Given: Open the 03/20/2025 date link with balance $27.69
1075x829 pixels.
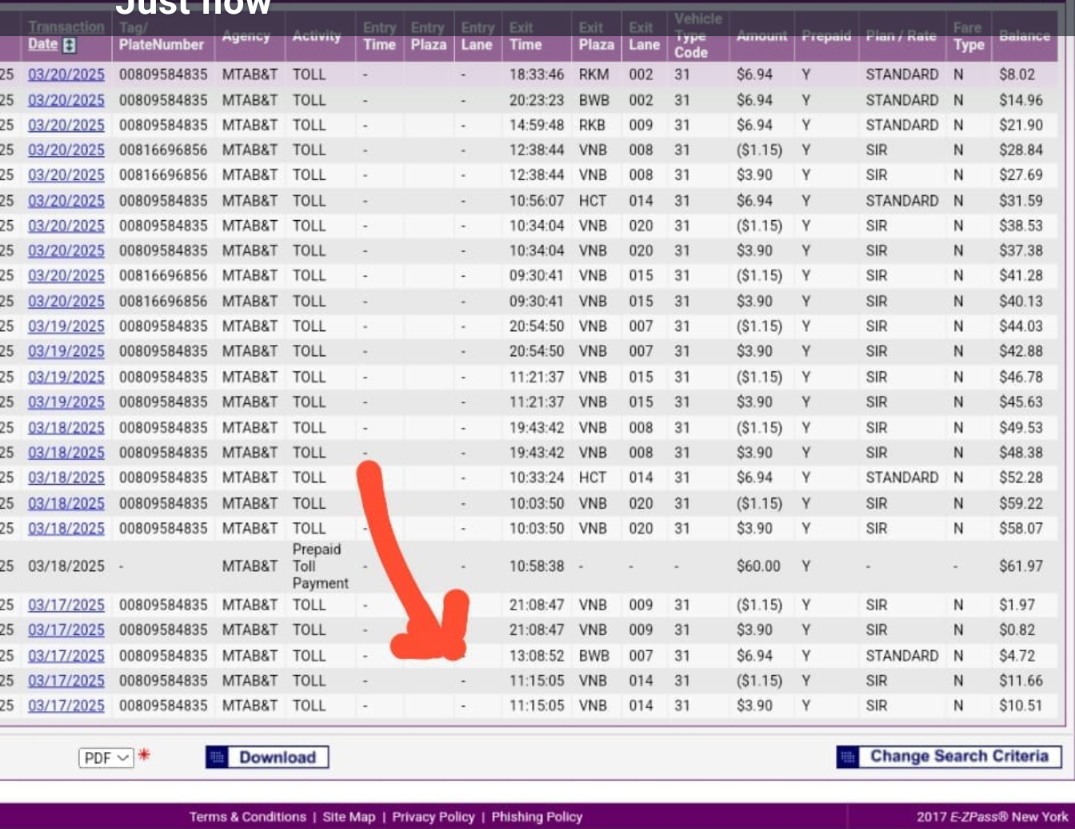Looking at the screenshot, I should 67,176.
